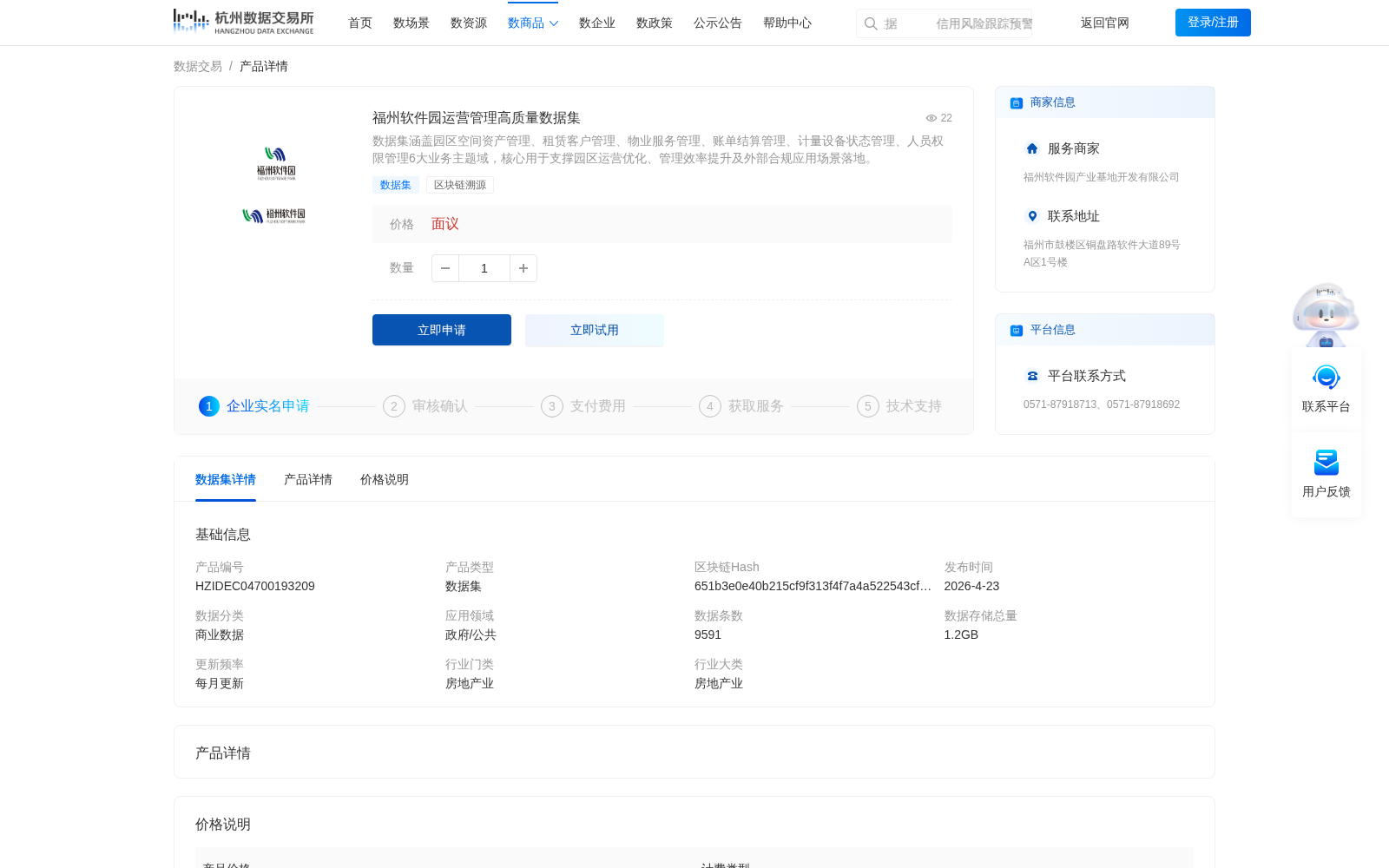This screenshot has height=868, width=1389.
Task: Click the minus quantity button
Action: pos(445,268)
